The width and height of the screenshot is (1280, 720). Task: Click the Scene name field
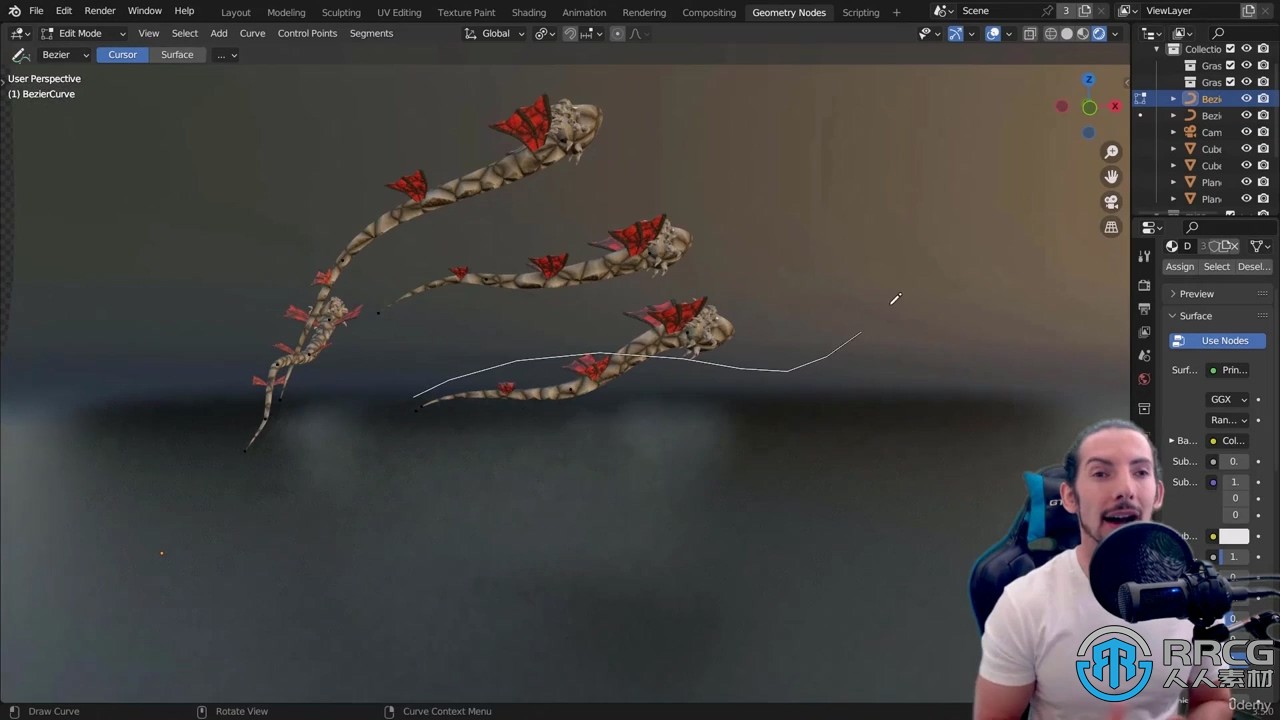tap(998, 11)
